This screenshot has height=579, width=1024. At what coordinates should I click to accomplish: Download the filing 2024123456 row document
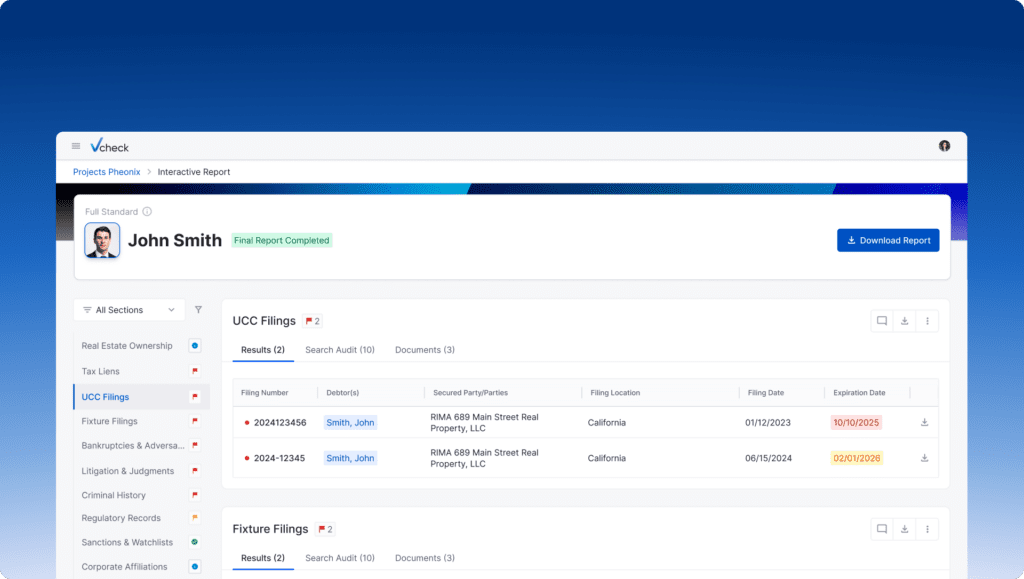point(924,423)
